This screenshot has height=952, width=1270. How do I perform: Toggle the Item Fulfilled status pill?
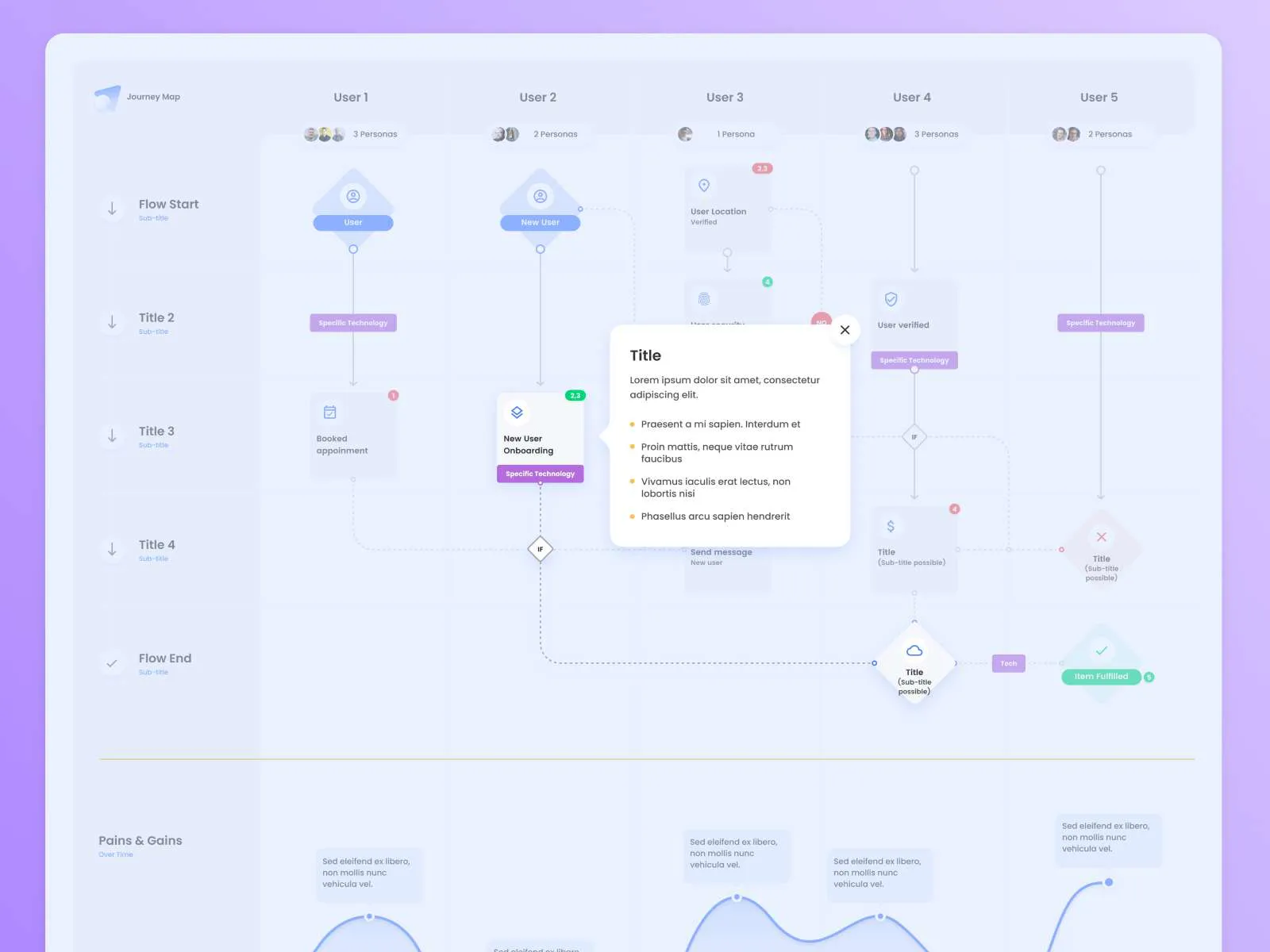(x=1101, y=676)
